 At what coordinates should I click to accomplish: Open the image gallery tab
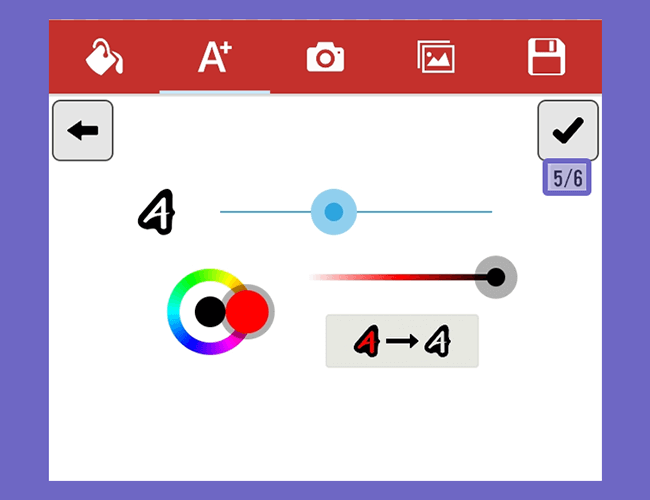coord(436,57)
